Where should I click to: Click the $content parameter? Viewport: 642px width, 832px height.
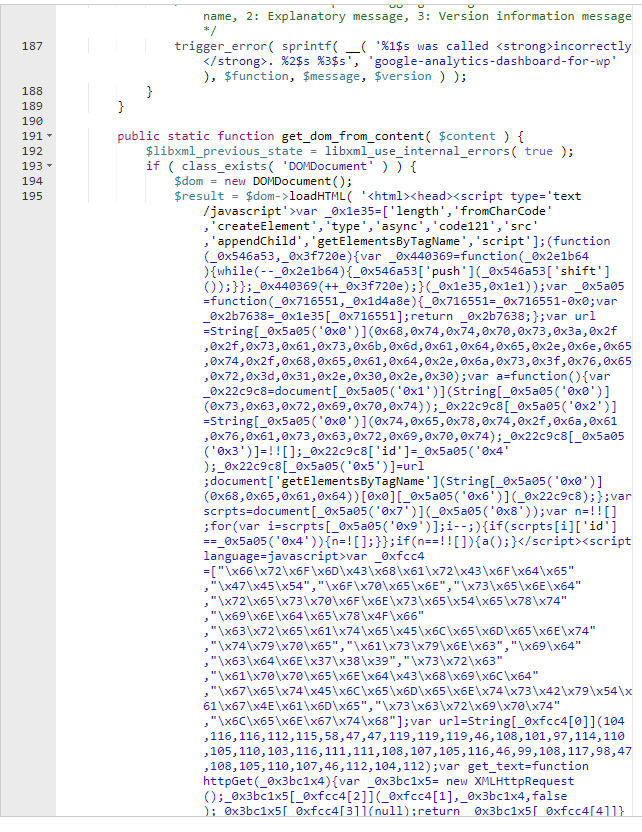click(x=467, y=136)
